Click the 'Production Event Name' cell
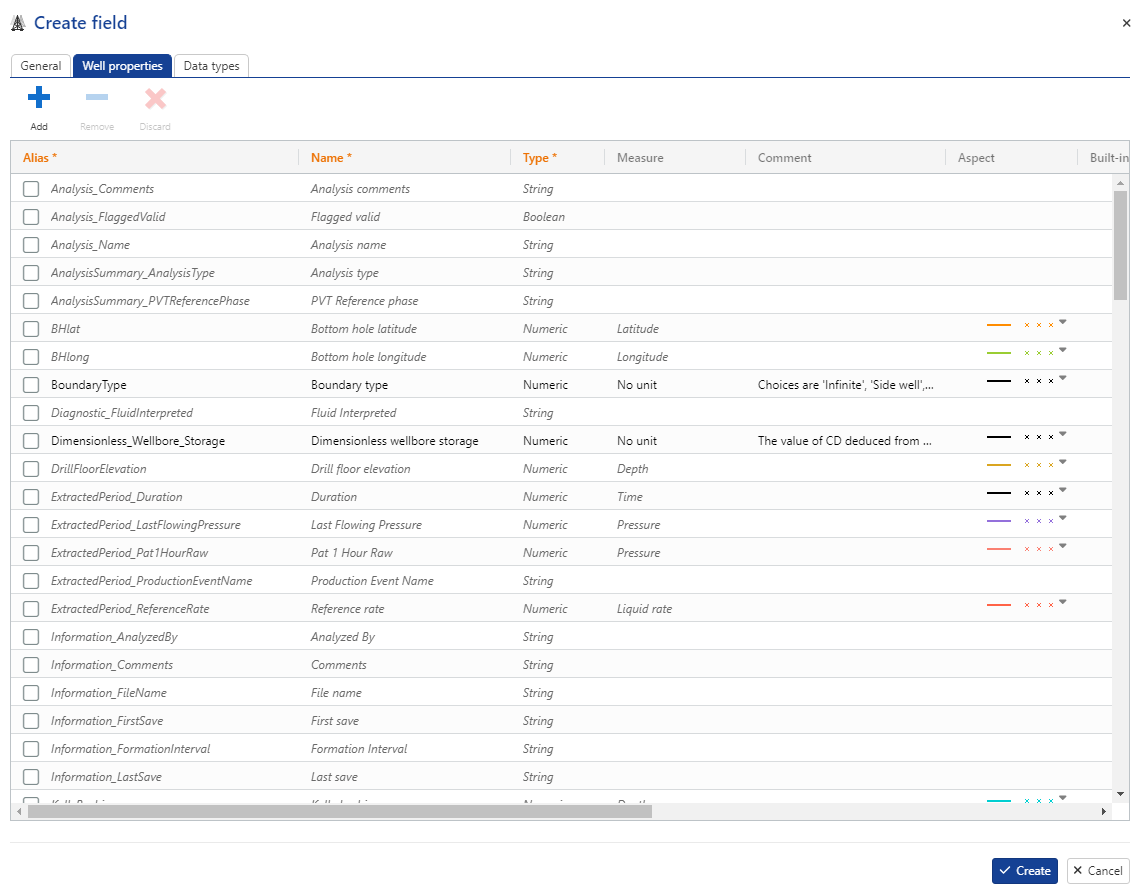Viewport: 1139px width, 894px height. [x=372, y=581]
